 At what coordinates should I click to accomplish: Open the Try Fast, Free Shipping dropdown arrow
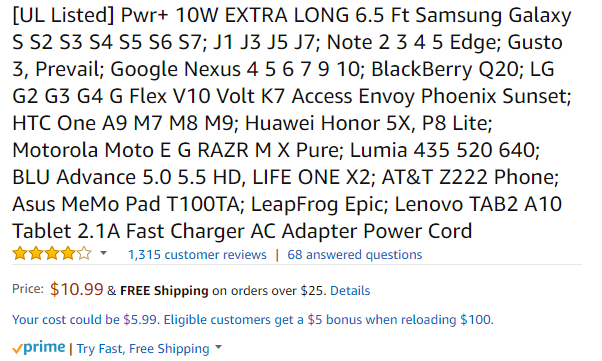click(218, 347)
